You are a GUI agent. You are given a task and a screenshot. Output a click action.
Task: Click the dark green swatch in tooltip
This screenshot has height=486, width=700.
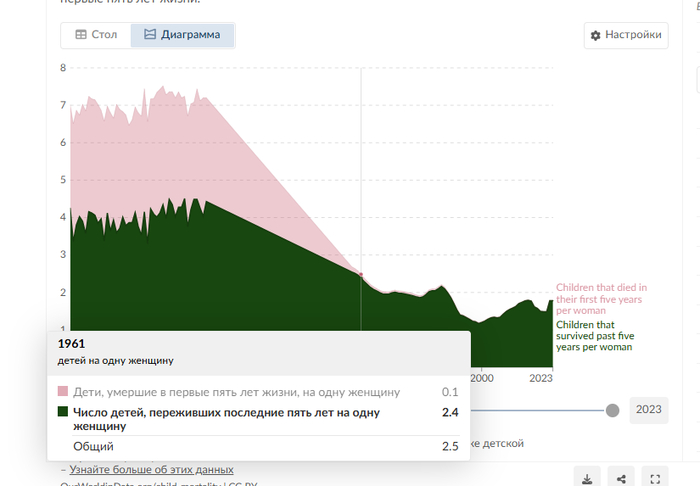(63, 411)
